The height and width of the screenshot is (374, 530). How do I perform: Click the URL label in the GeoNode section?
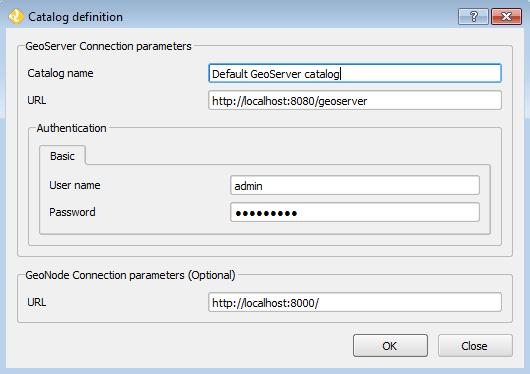coord(37,302)
